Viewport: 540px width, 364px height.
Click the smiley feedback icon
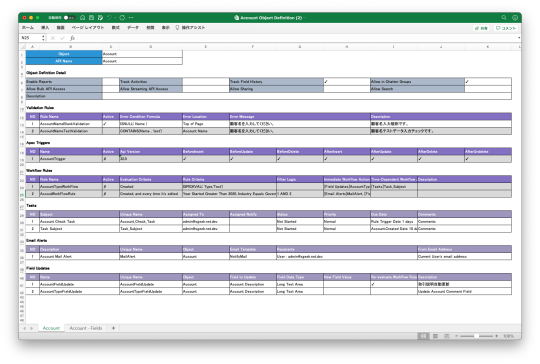(515, 18)
